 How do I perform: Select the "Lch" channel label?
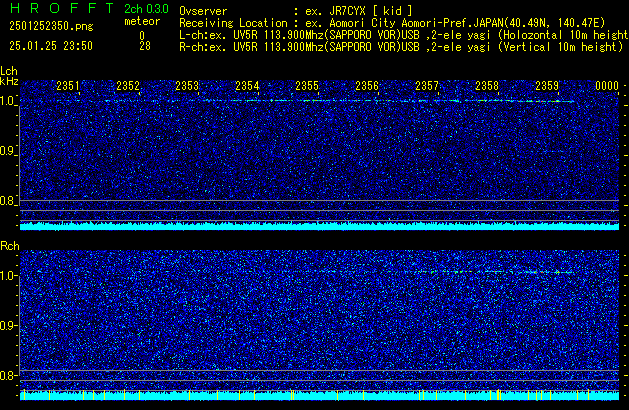[x=9, y=71]
